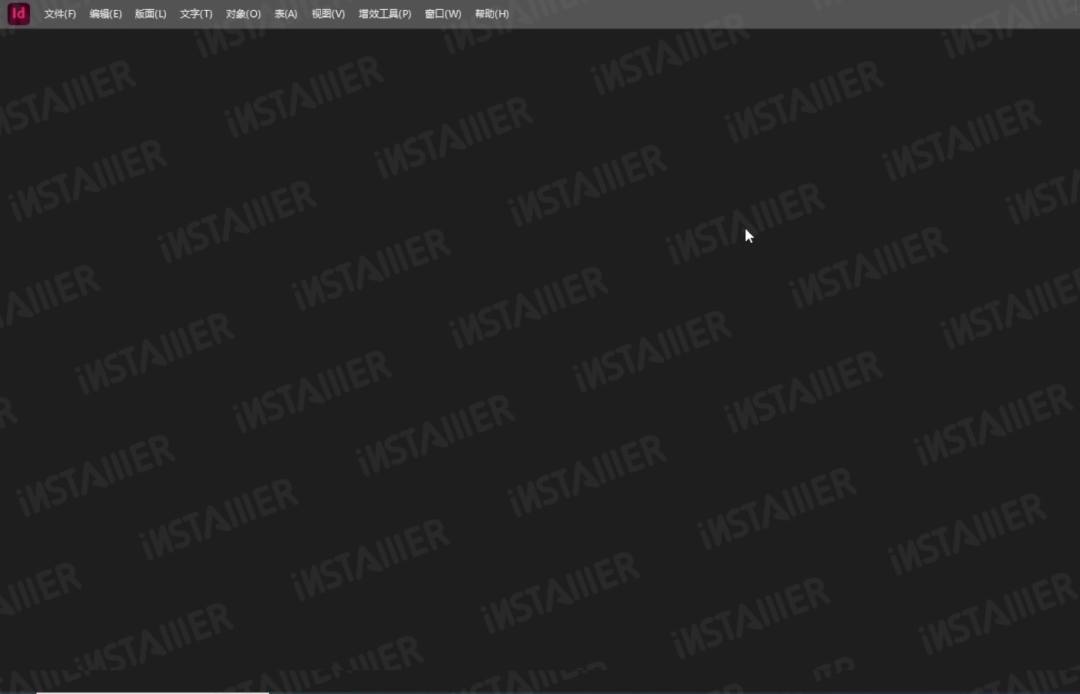Image resolution: width=1080 pixels, height=694 pixels.
Task: Open the 帮助(H) menu
Action: click(x=492, y=14)
